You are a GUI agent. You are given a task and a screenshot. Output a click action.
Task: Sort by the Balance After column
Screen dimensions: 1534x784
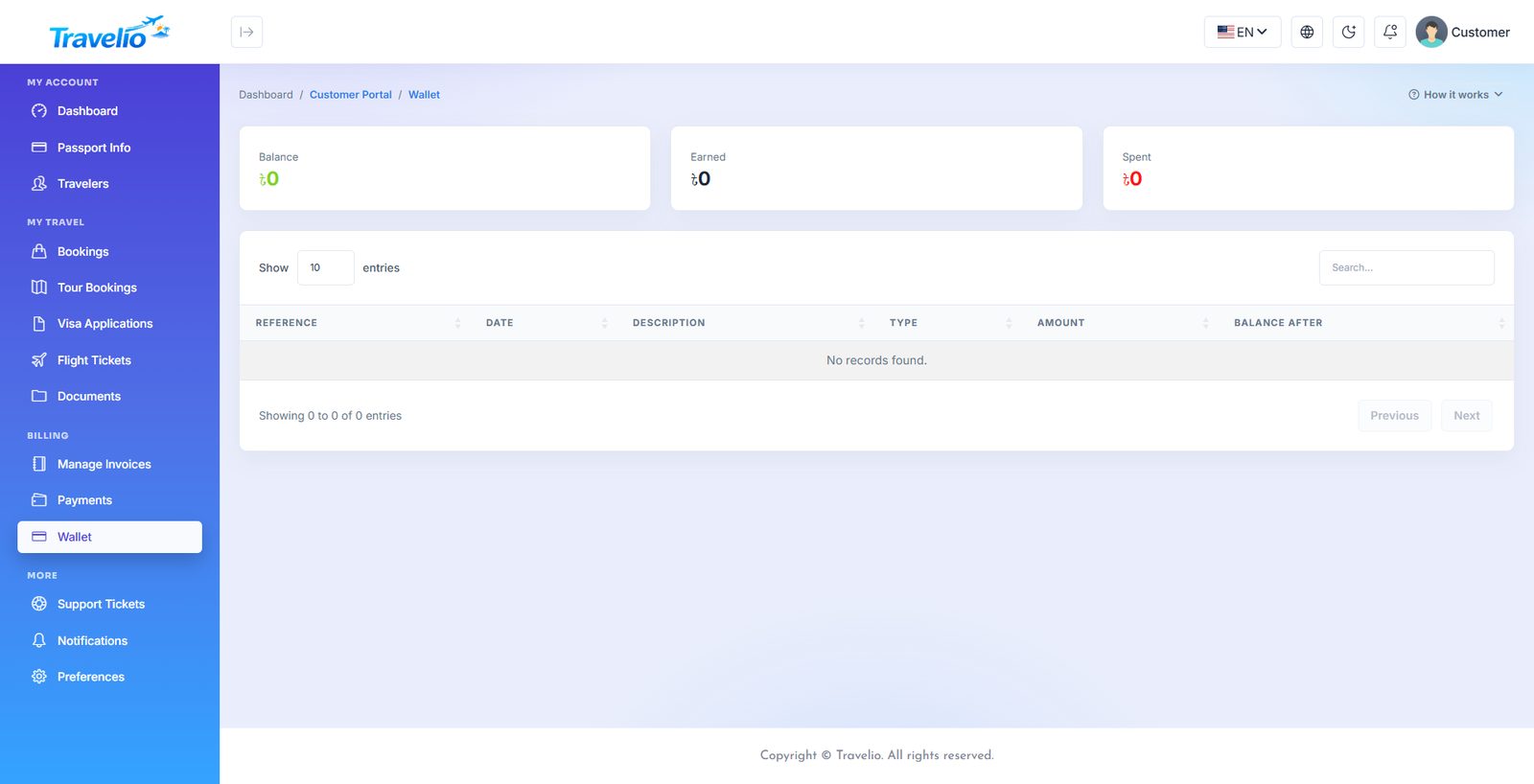[x=1366, y=323]
